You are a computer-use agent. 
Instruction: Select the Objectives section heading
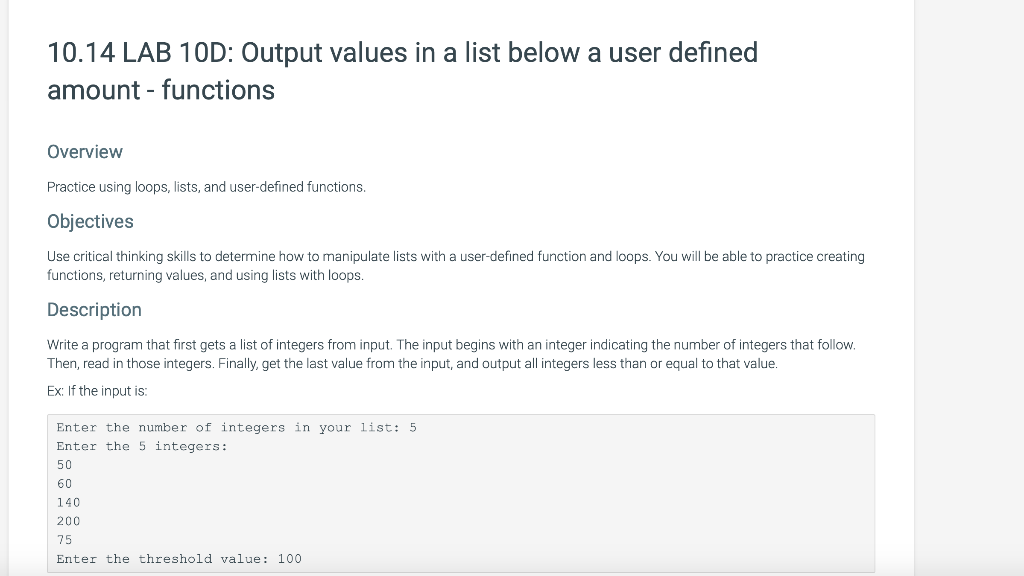coord(90,221)
